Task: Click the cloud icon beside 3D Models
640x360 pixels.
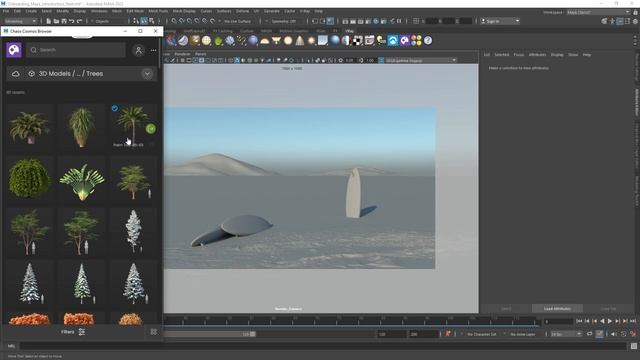Action: [x=16, y=74]
